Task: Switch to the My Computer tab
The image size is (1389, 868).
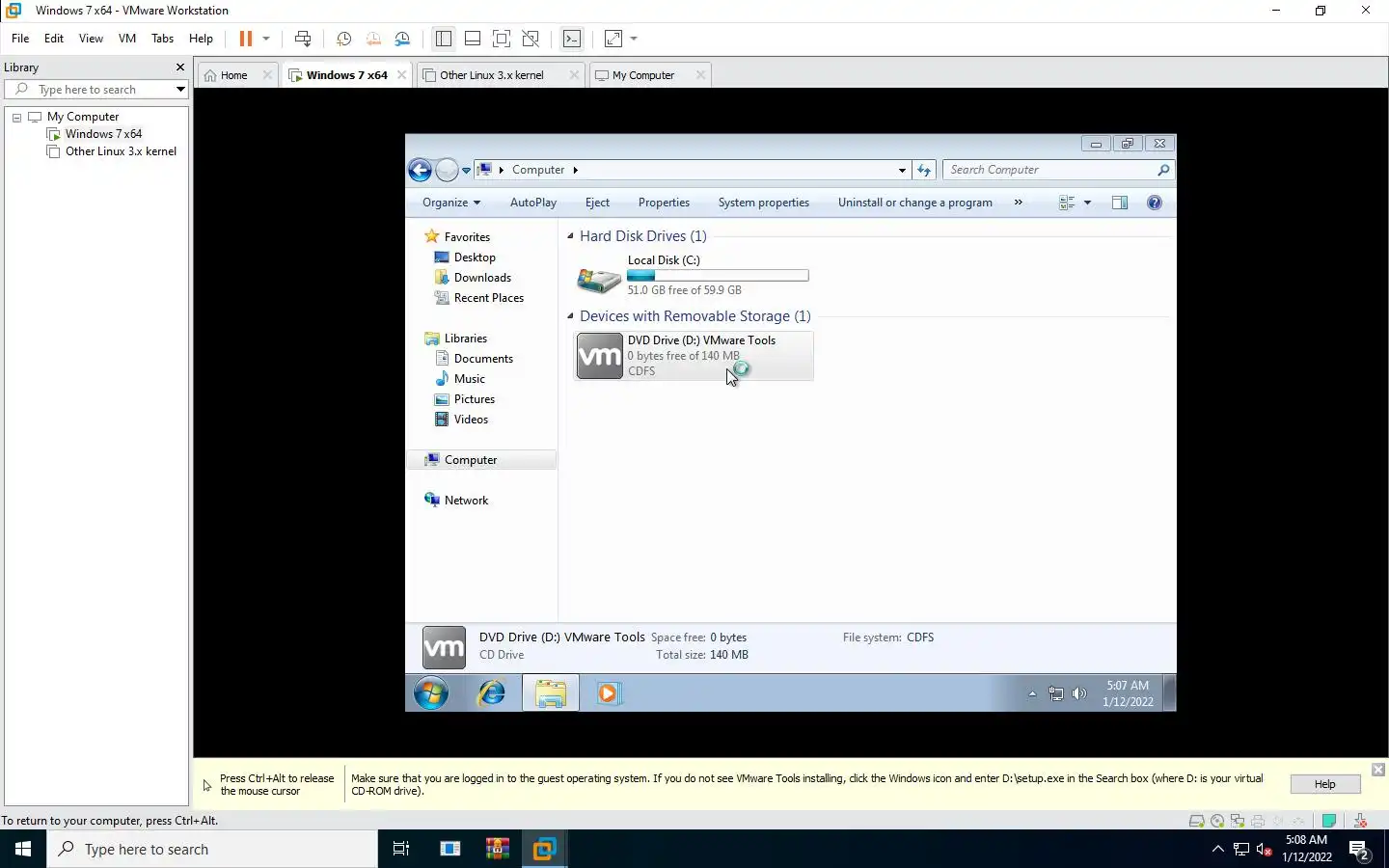Action: (643, 75)
